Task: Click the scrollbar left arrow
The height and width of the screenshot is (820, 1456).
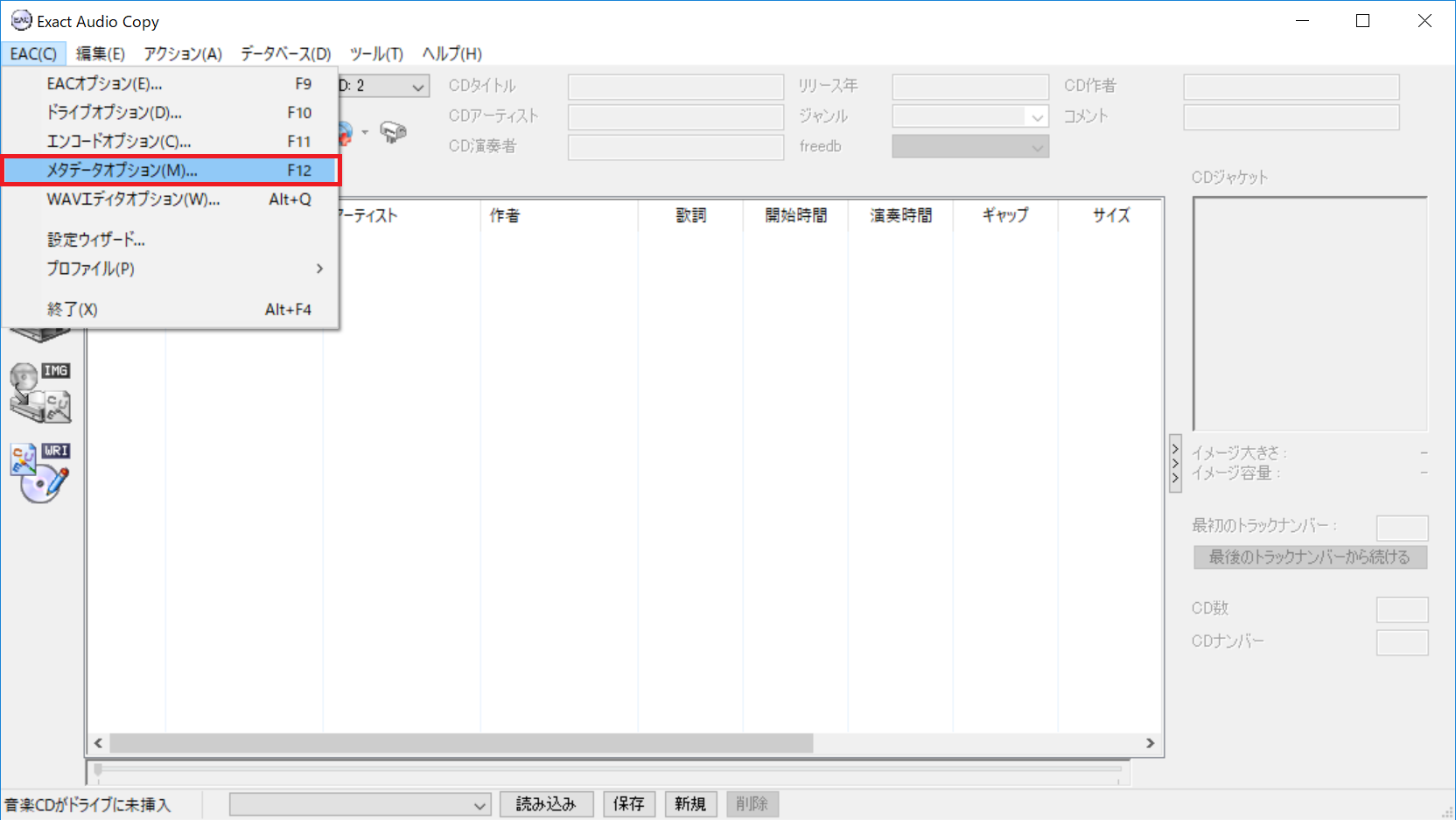Action: pyautogui.click(x=98, y=743)
